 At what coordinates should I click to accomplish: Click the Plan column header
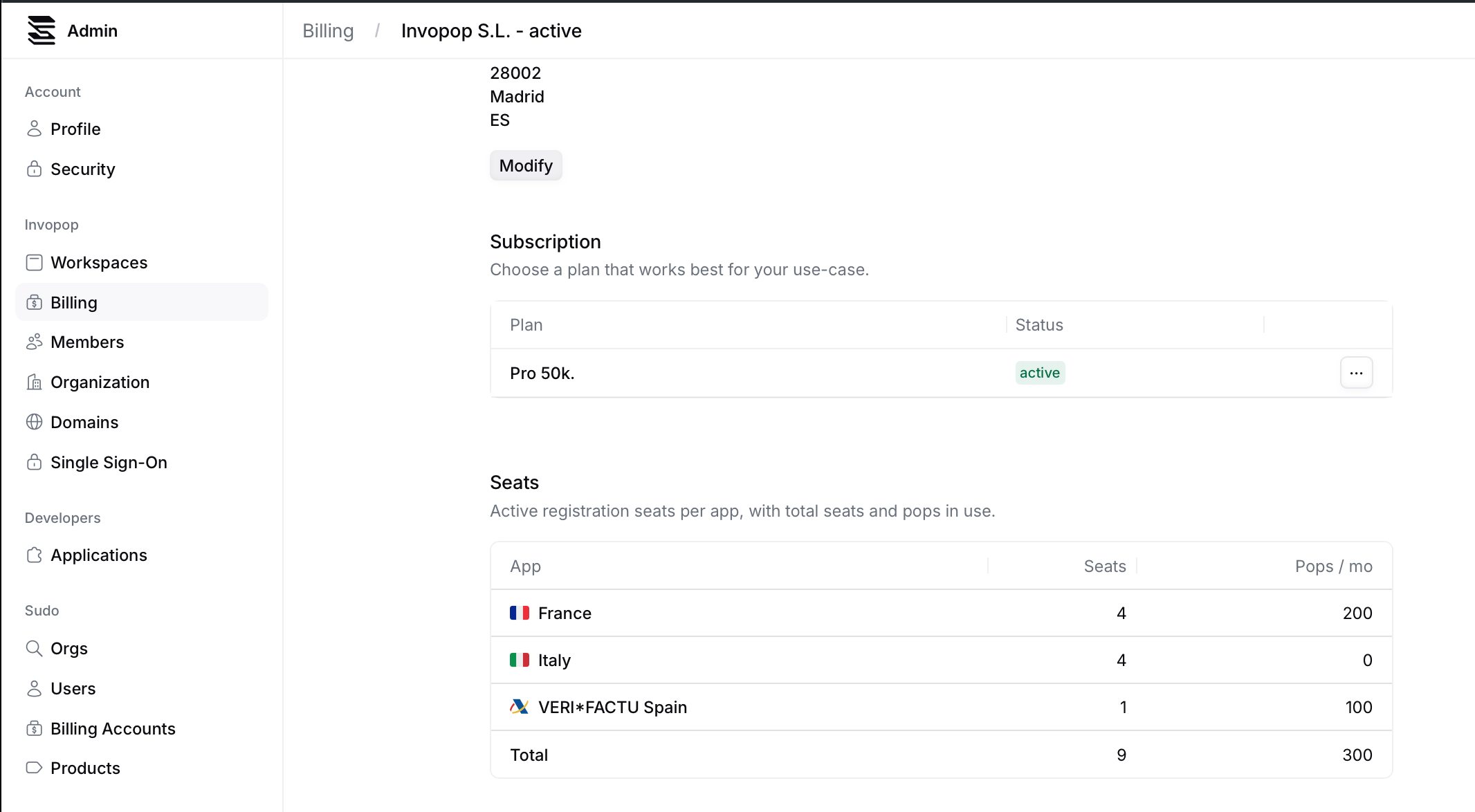point(526,324)
